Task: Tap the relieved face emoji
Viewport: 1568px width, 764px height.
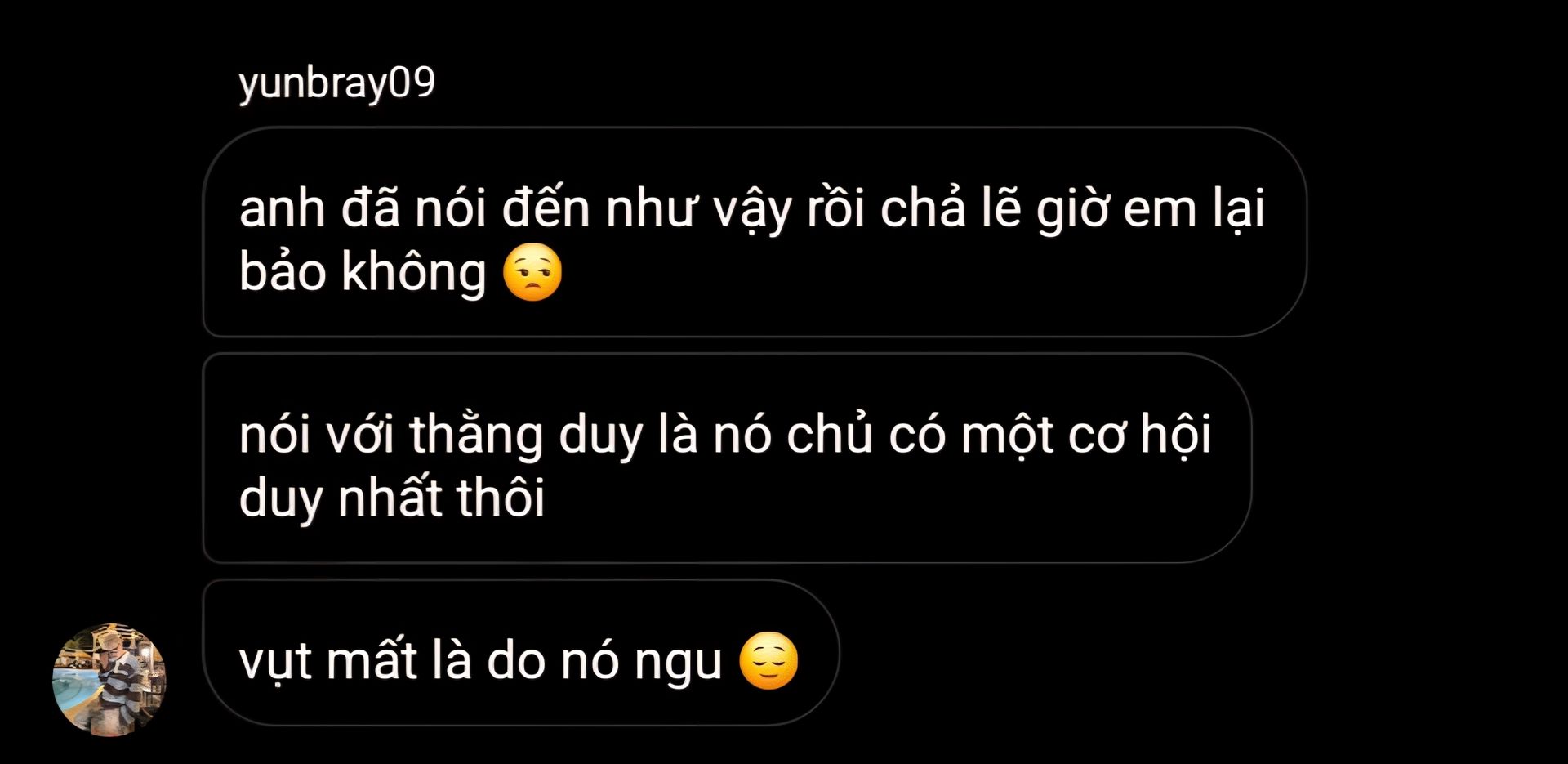Action: [x=768, y=661]
